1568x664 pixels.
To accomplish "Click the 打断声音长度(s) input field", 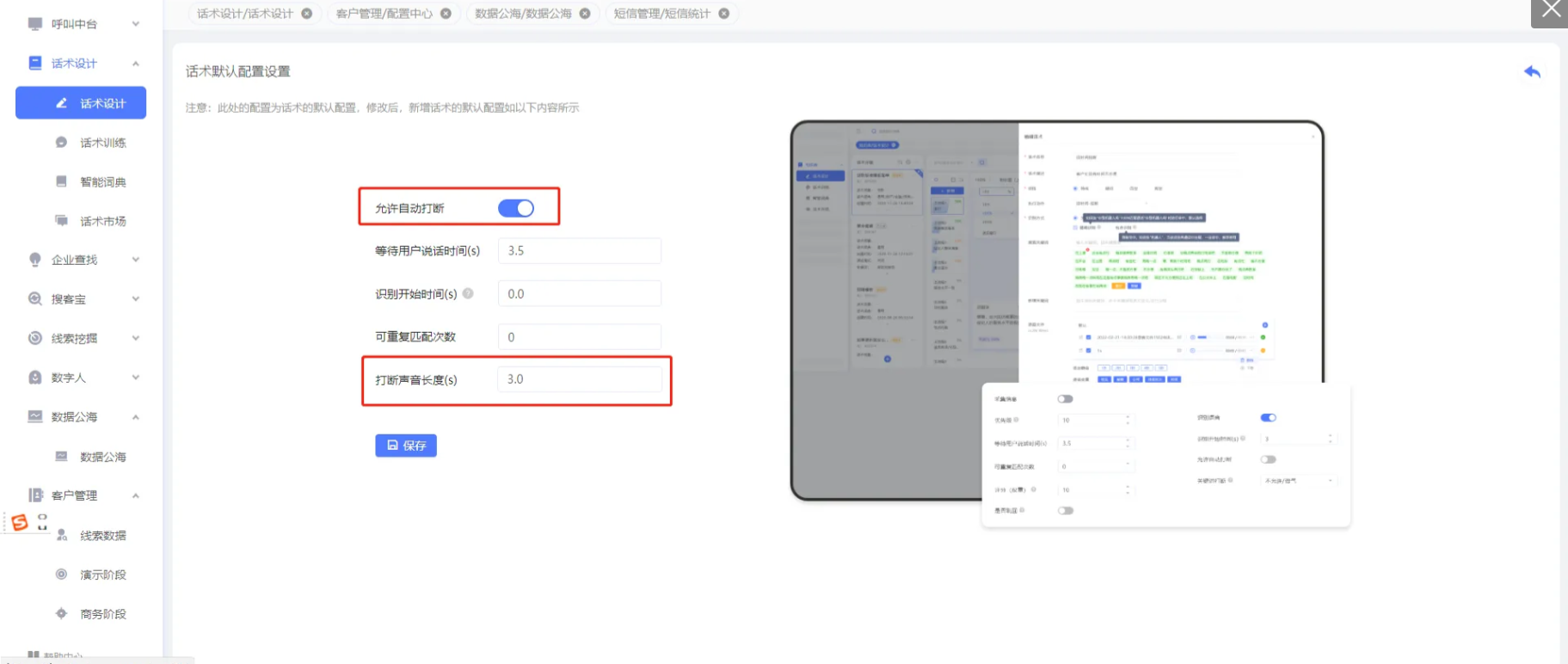I will 579,379.
